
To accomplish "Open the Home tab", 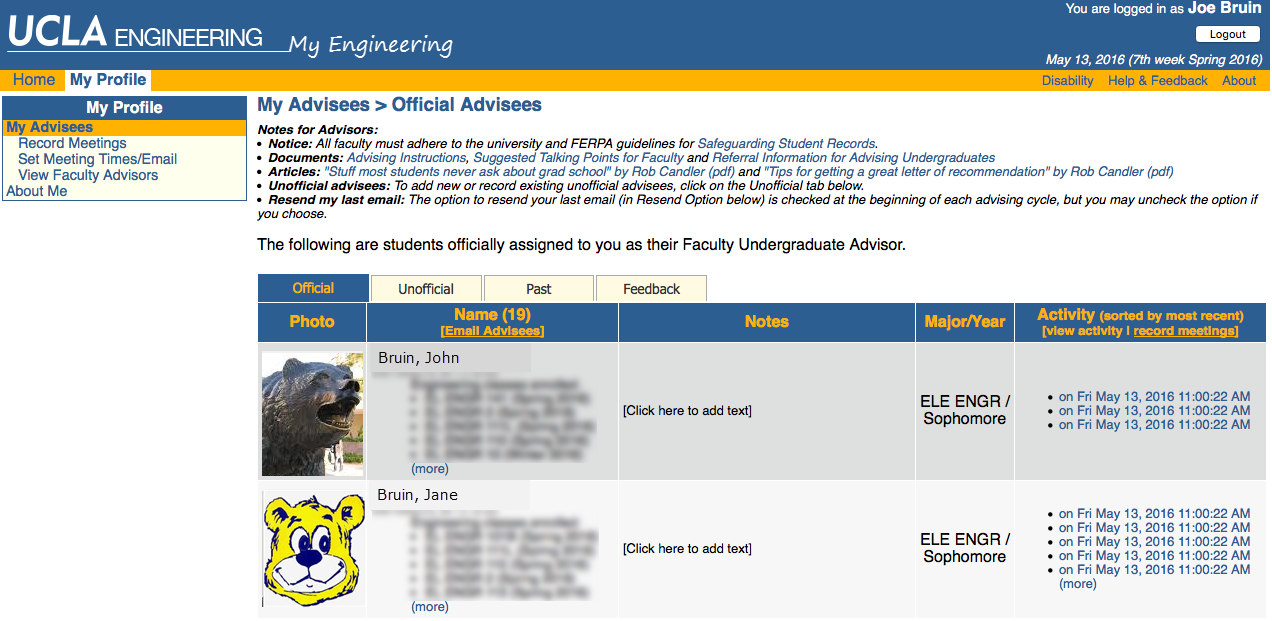I will 34,80.
